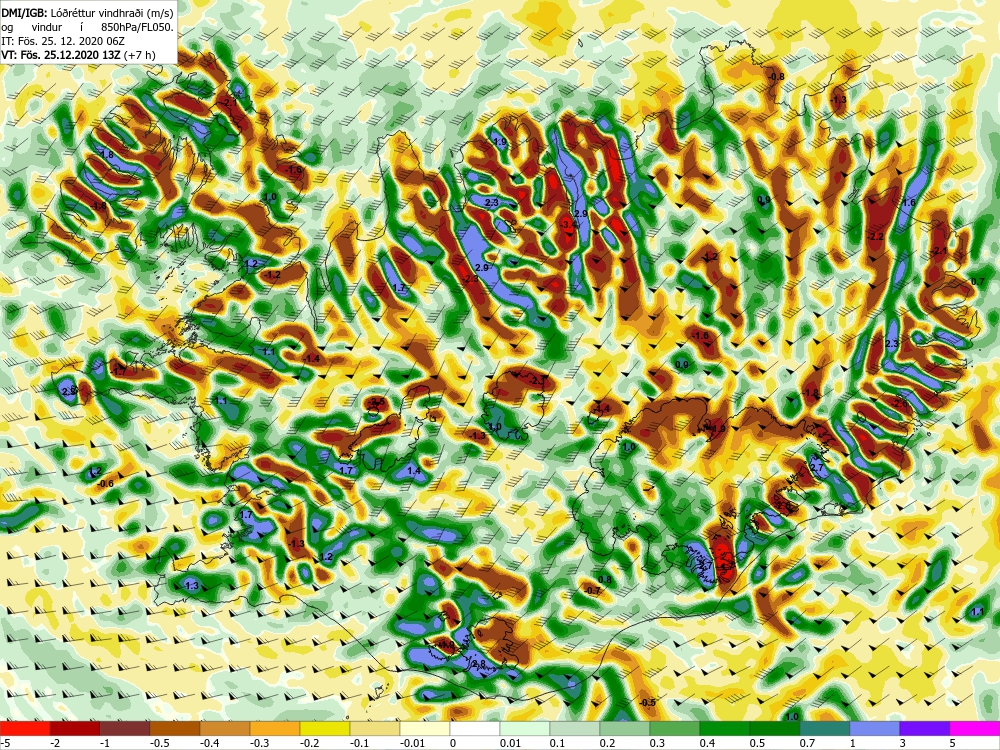Click the legend swatch between 0.2 and 0.3
The image size is (1000, 750).
tap(625, 728)
